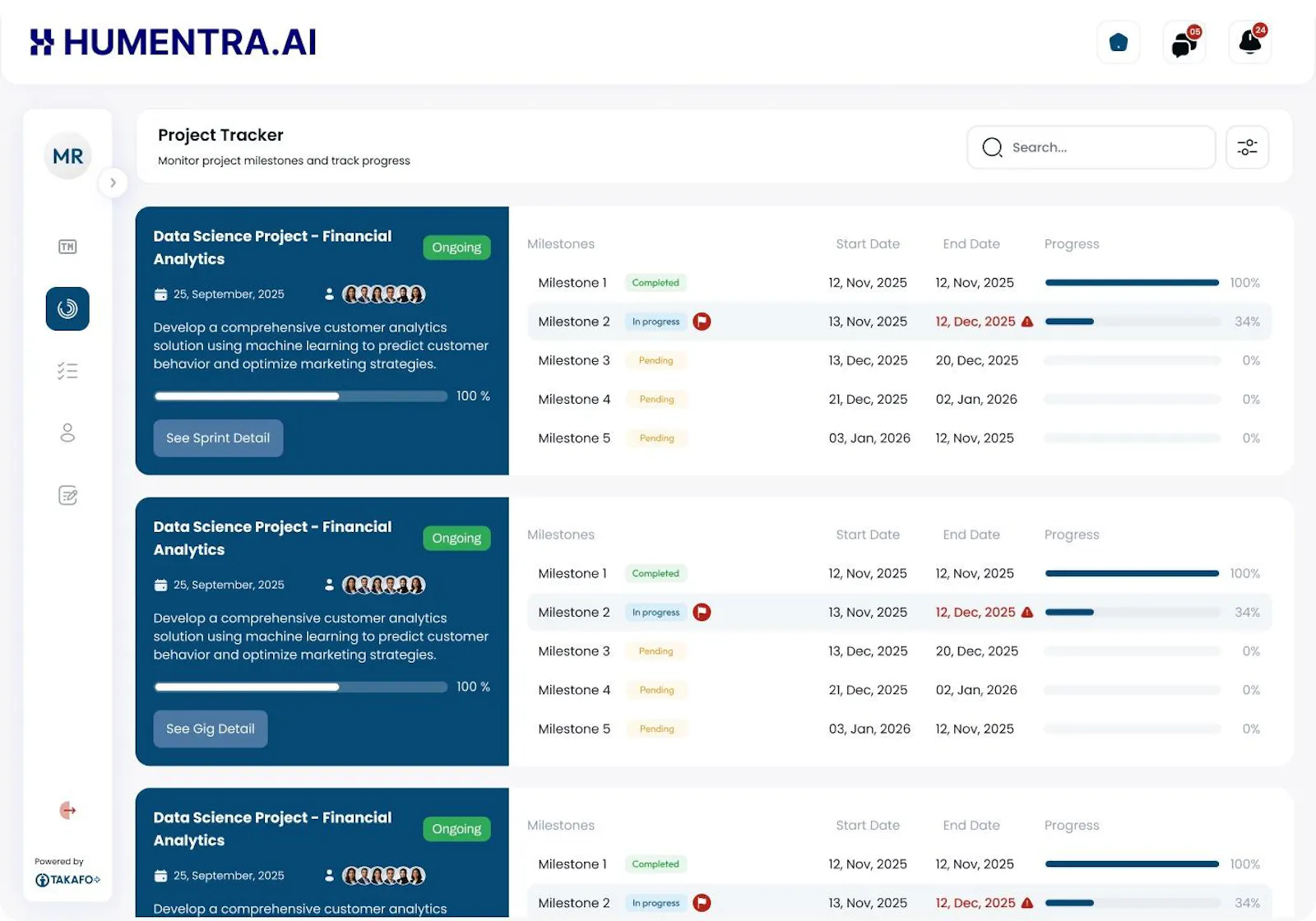Screen dimensions: 1316x921
Task: Click Completed status in third card's Milestone 1
Action: pos(656,864)
